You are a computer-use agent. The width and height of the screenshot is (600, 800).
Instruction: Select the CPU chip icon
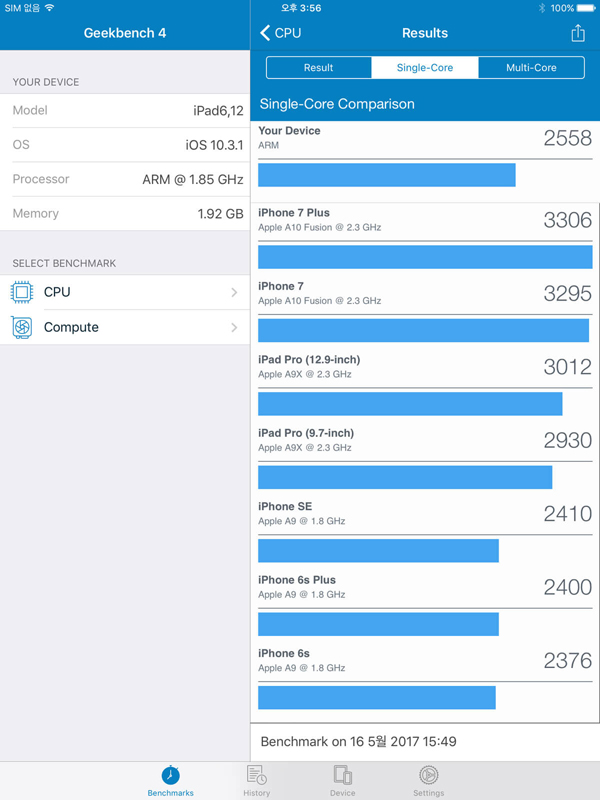point(21,292)
